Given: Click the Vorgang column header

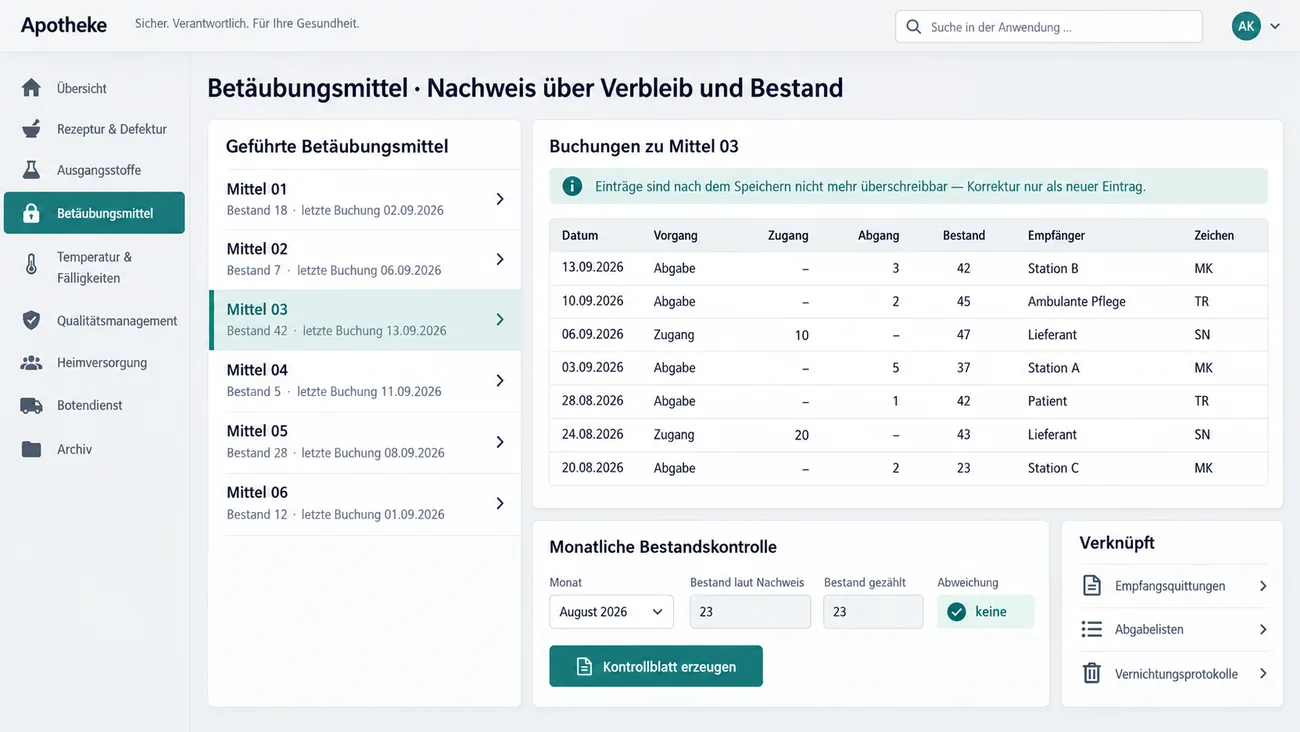Looking at the screenshot, I should [676, 235].
